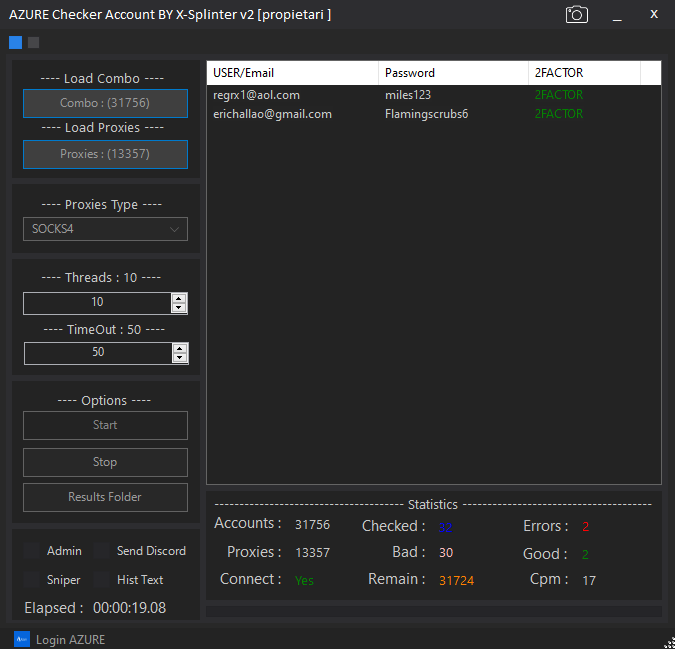Focus the TimeOut input field showing 50

98,353
